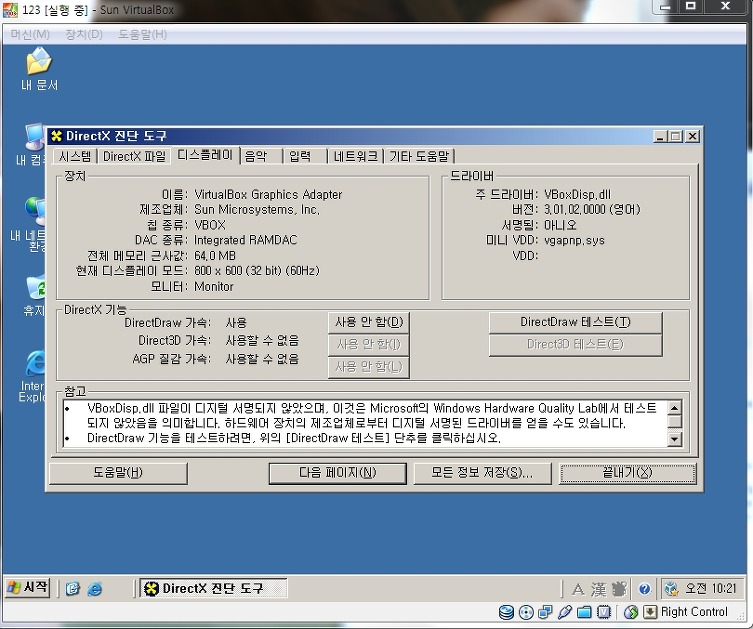The width and height of the screenshot is (753, 629).
Task: Open the 내 문서 desktop icon
Action: 39,69
